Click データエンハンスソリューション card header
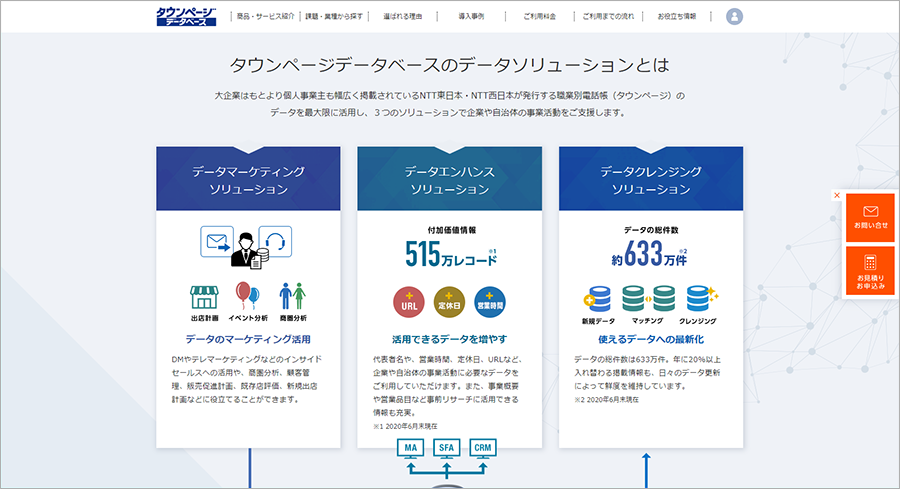 449,179
